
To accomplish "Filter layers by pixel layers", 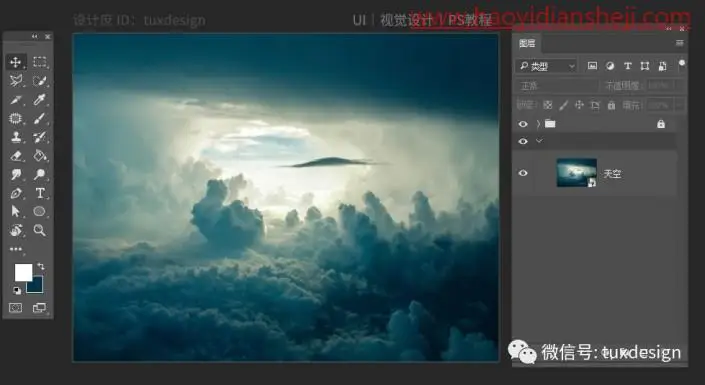I will (x=593, y=66).
